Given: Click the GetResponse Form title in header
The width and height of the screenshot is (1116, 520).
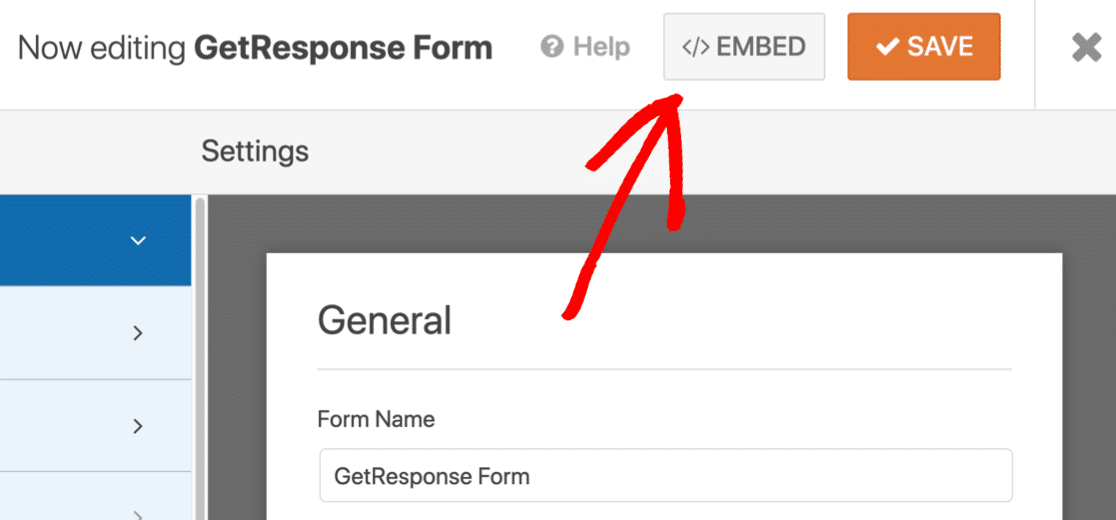Looking at the screenshot, I should pyautogui.click(x=343, y=48).
